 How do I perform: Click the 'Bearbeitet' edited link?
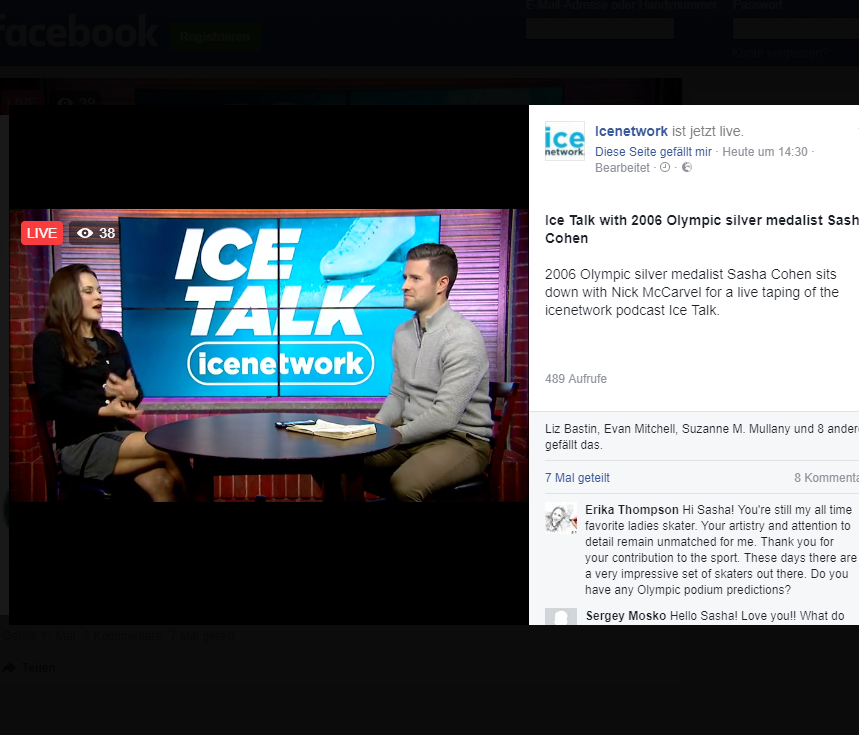coord(622,168)
